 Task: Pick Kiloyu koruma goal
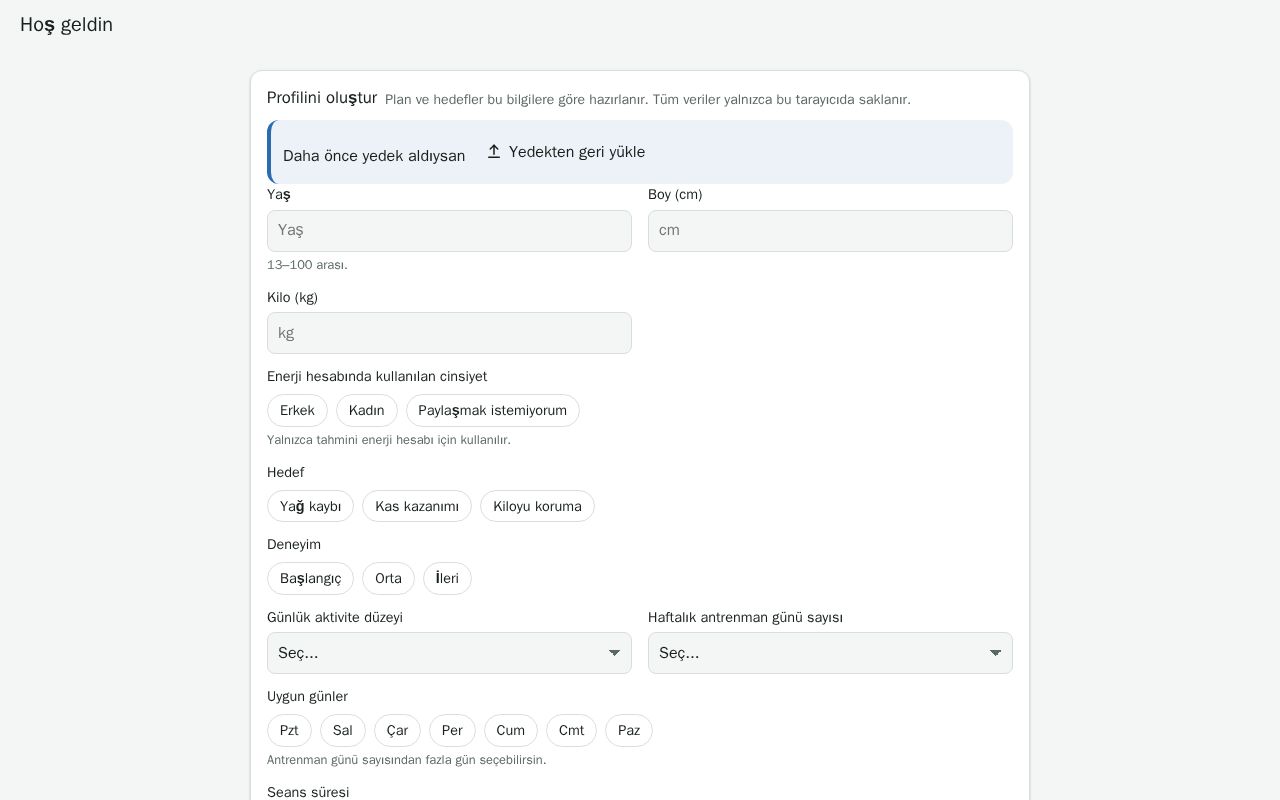coord(537,506)
